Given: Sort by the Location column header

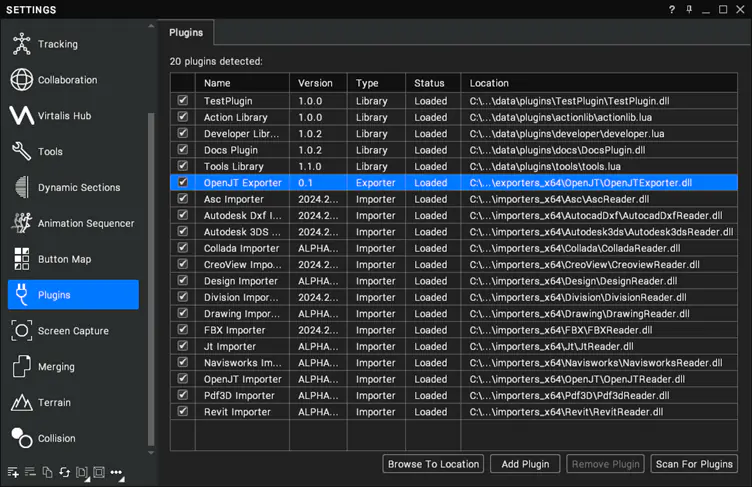Looking at the screenshot, I should (599, 83).
